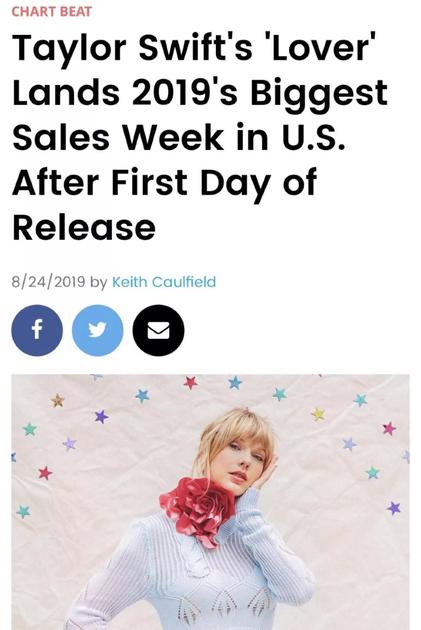Viewport: 421px width, 630px height.
Task: Click the 'After First Day of' headline line
Action: [165, 183]
